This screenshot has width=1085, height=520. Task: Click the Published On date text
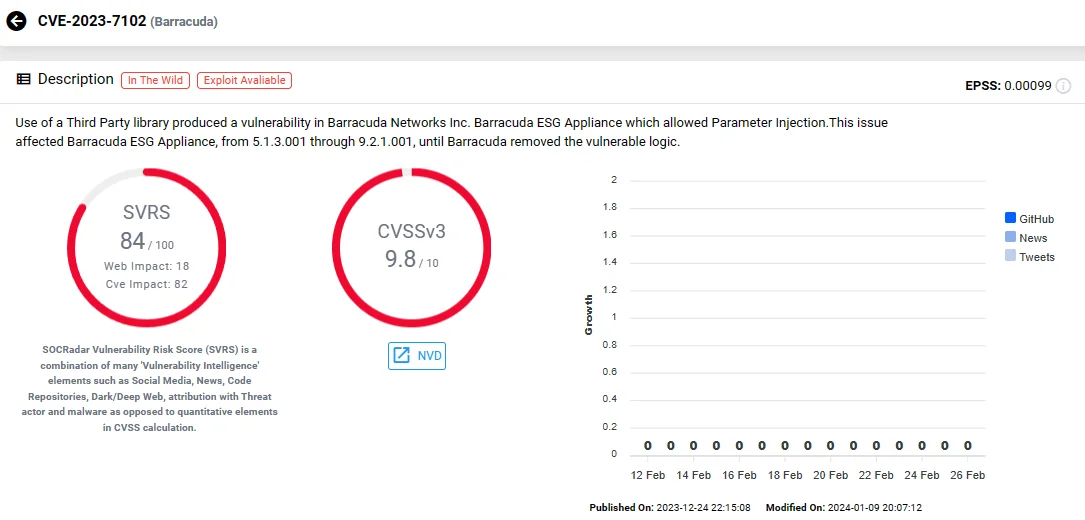tap(671, 508)
